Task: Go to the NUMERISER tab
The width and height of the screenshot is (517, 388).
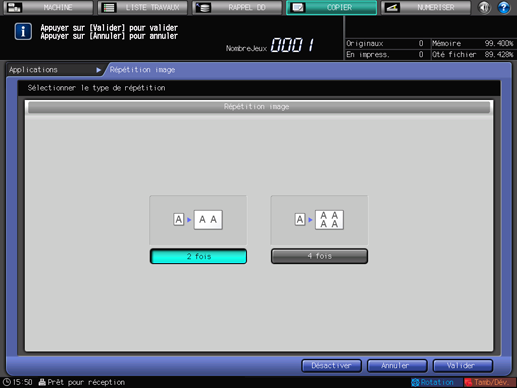Action: point(426,7)
